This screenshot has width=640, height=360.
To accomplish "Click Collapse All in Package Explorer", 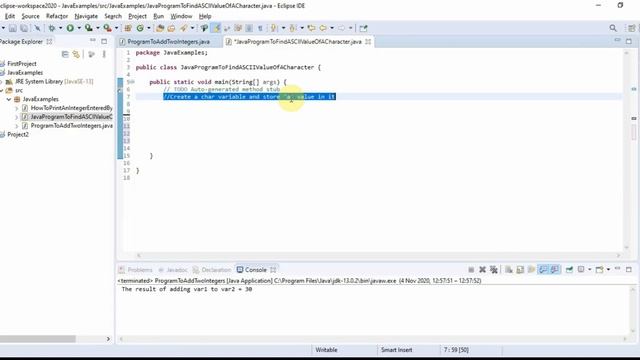I will pyautogui.click(x=65, y=54).
